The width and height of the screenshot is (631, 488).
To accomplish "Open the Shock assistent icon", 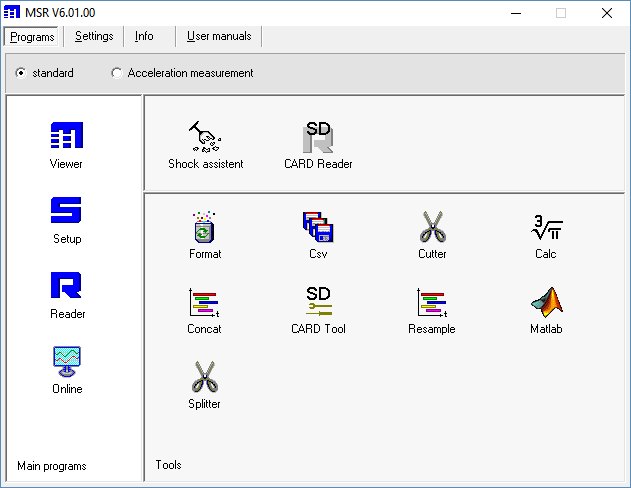I will (x=205, y=137).
